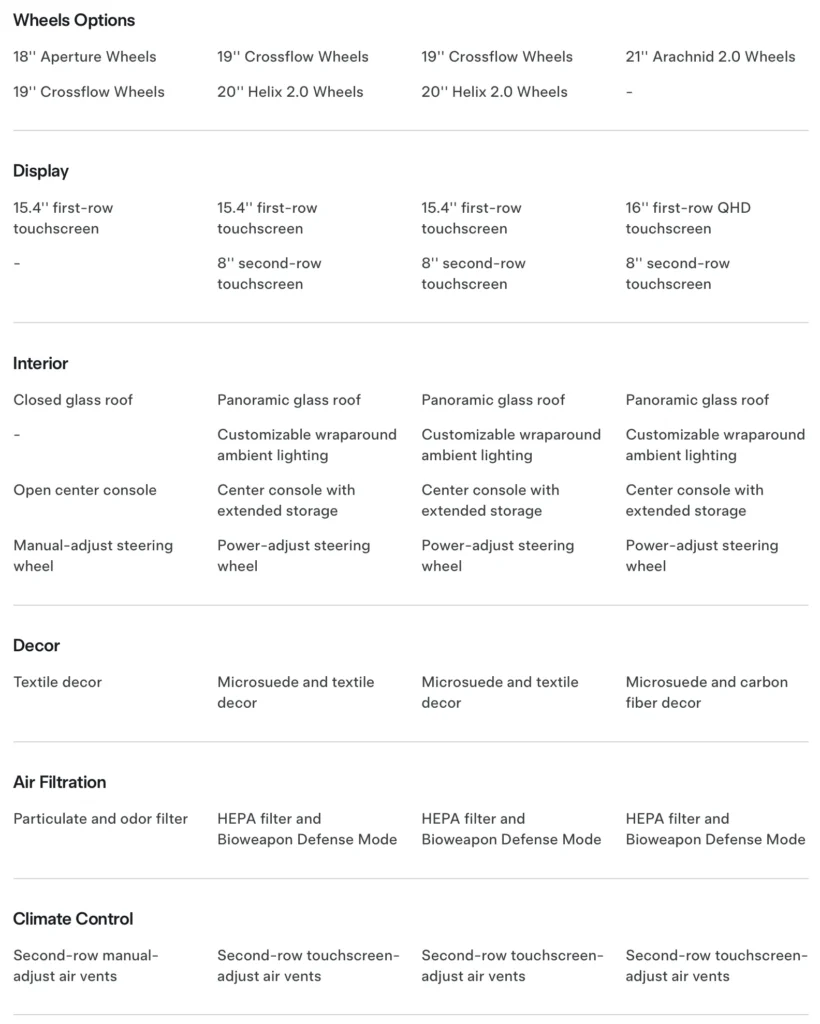Click the Climate Control section heading
This screenshot has width=820, height=1024.
(x=73, y=918)
